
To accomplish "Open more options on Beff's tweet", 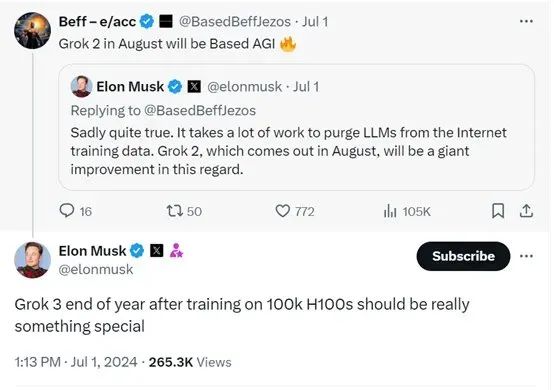I will pos(526,21).
